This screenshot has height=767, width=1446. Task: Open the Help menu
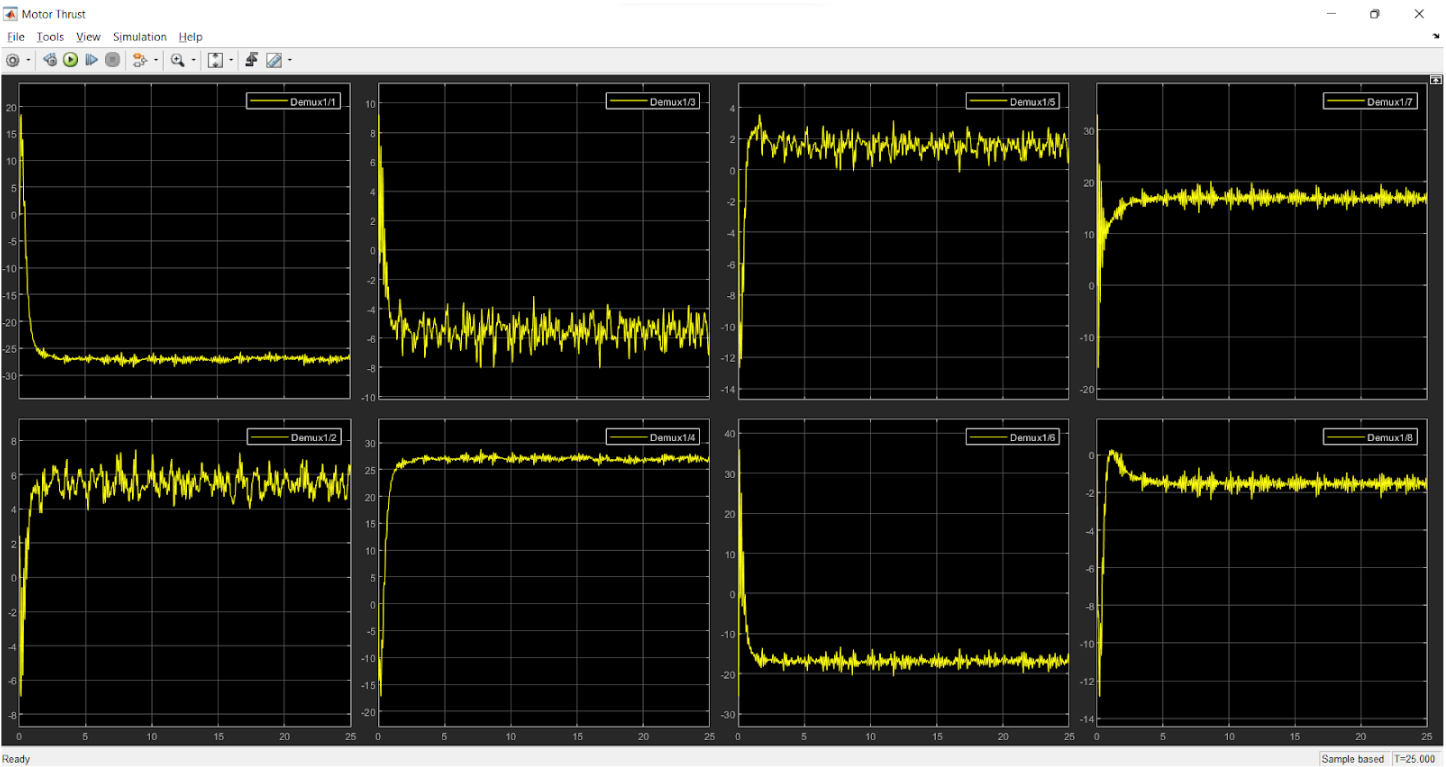[190, 37]
